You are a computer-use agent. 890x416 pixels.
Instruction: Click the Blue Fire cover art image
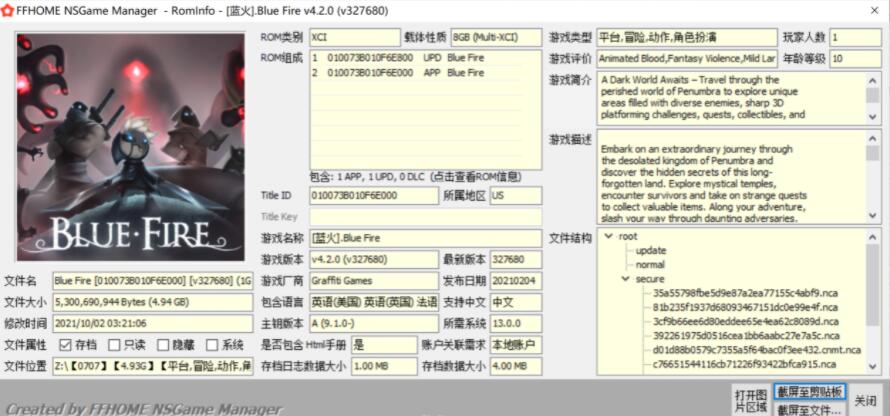click(131, 147)
